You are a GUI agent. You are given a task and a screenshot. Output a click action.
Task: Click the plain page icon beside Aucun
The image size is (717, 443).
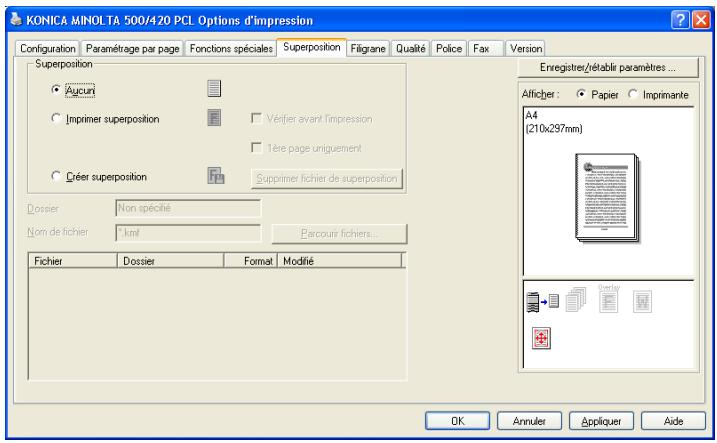(x=214, y=89)
